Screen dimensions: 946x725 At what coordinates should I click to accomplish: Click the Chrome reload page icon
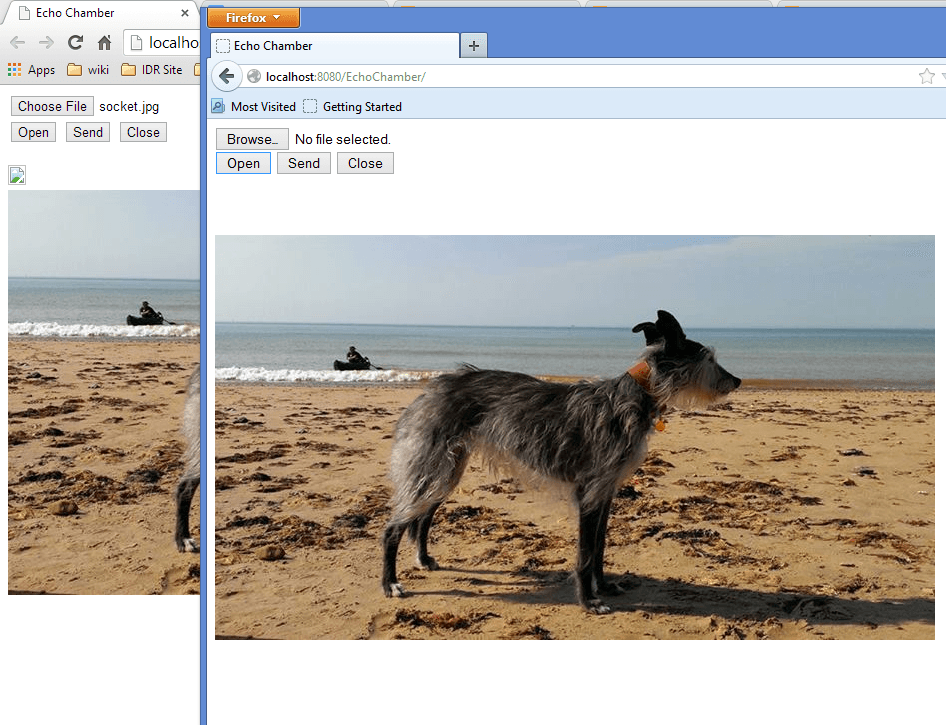pyautogui.click(x=75, y=43)
